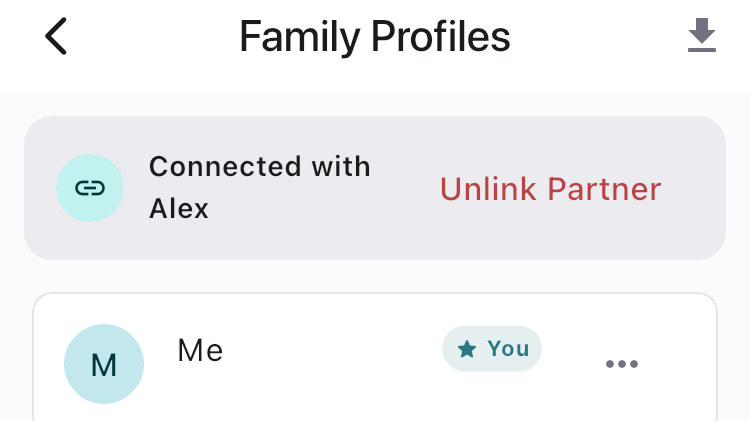Open the Me profile card
The width and height of the screenshot is (750, 421).
375,357
